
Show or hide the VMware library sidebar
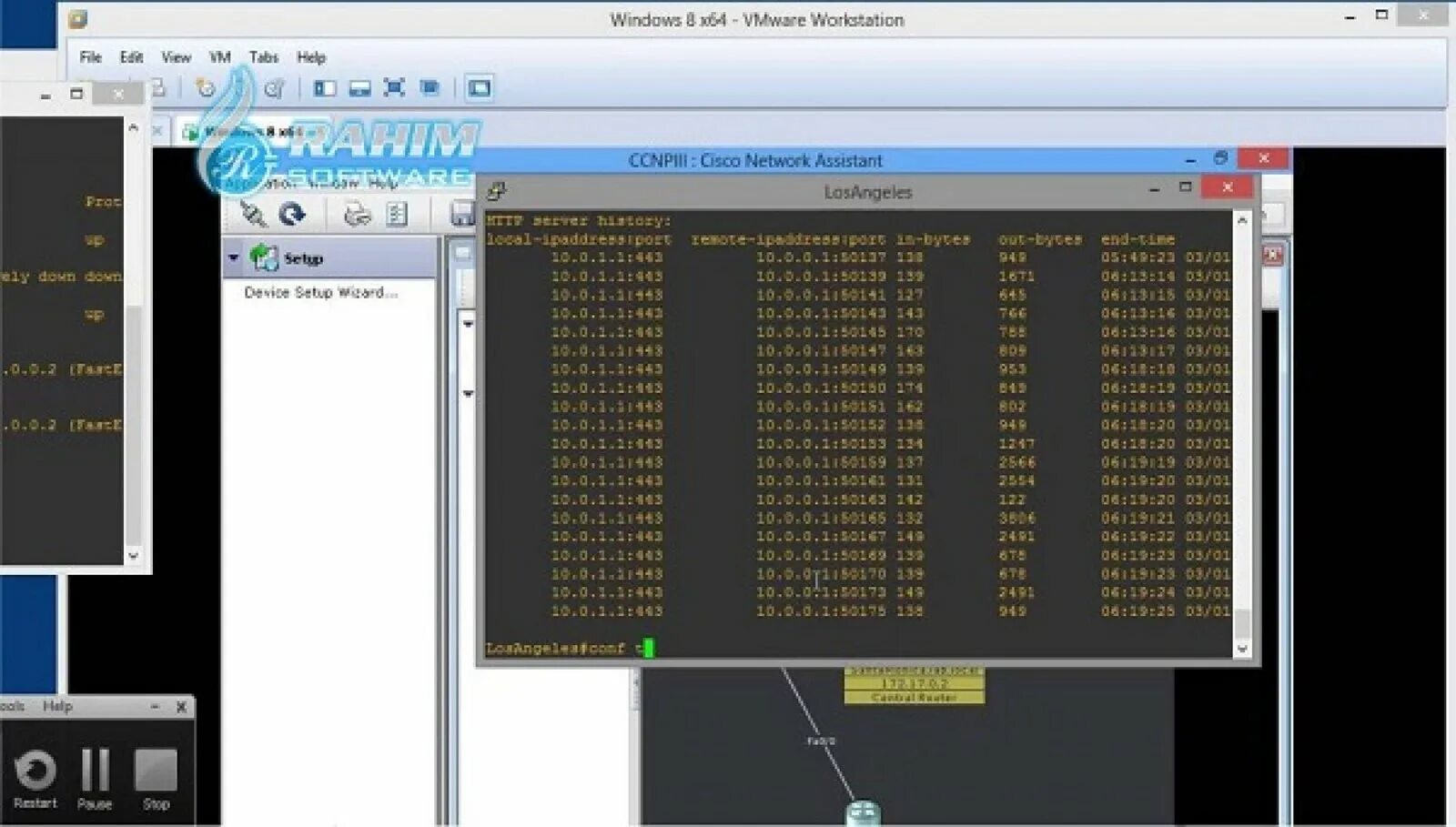pyautogui.click(x=324, y=88)
